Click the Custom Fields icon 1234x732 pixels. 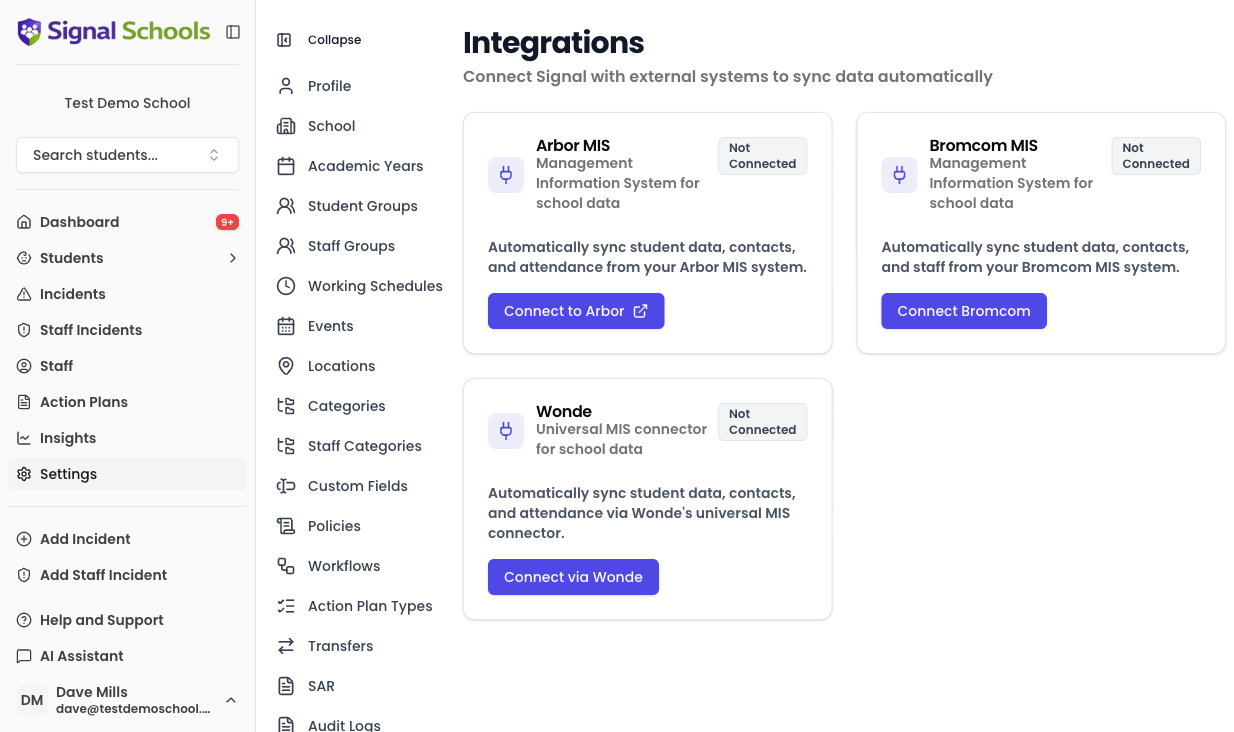coord(286,486)
